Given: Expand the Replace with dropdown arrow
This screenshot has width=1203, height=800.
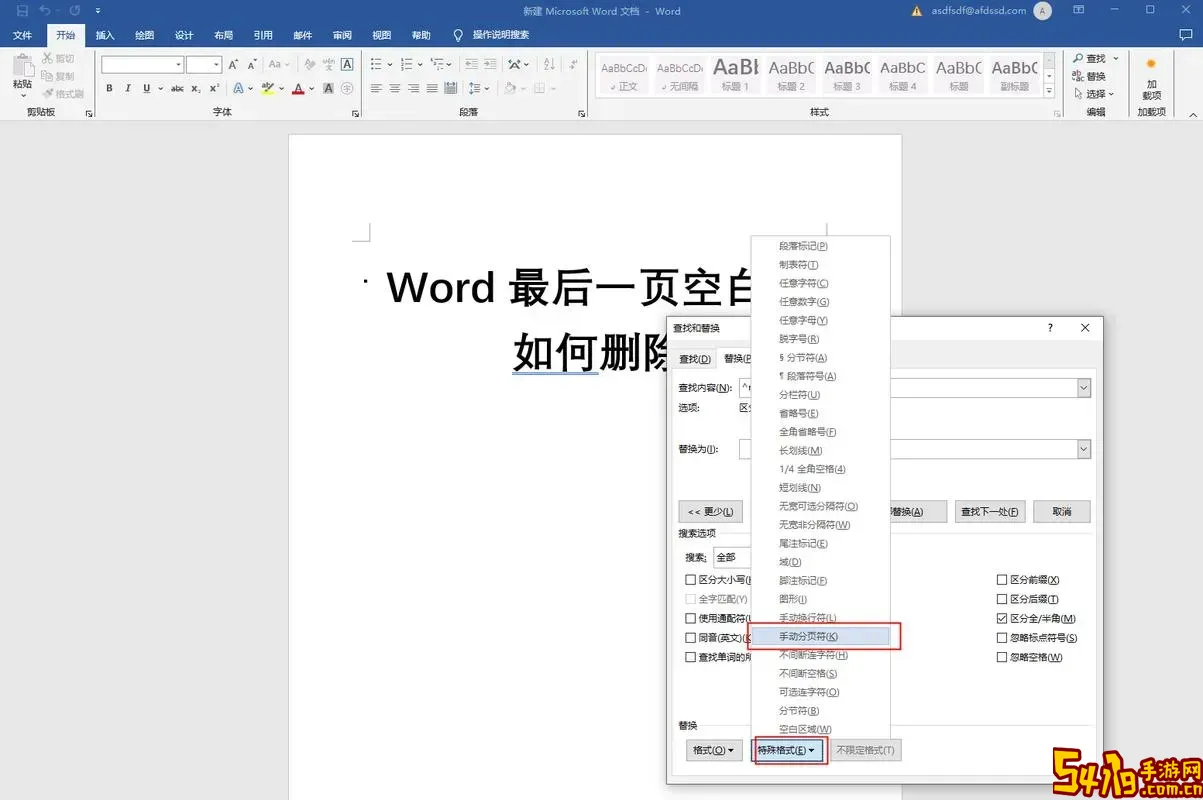Looking at the screenshot, I should [1083, 450].
